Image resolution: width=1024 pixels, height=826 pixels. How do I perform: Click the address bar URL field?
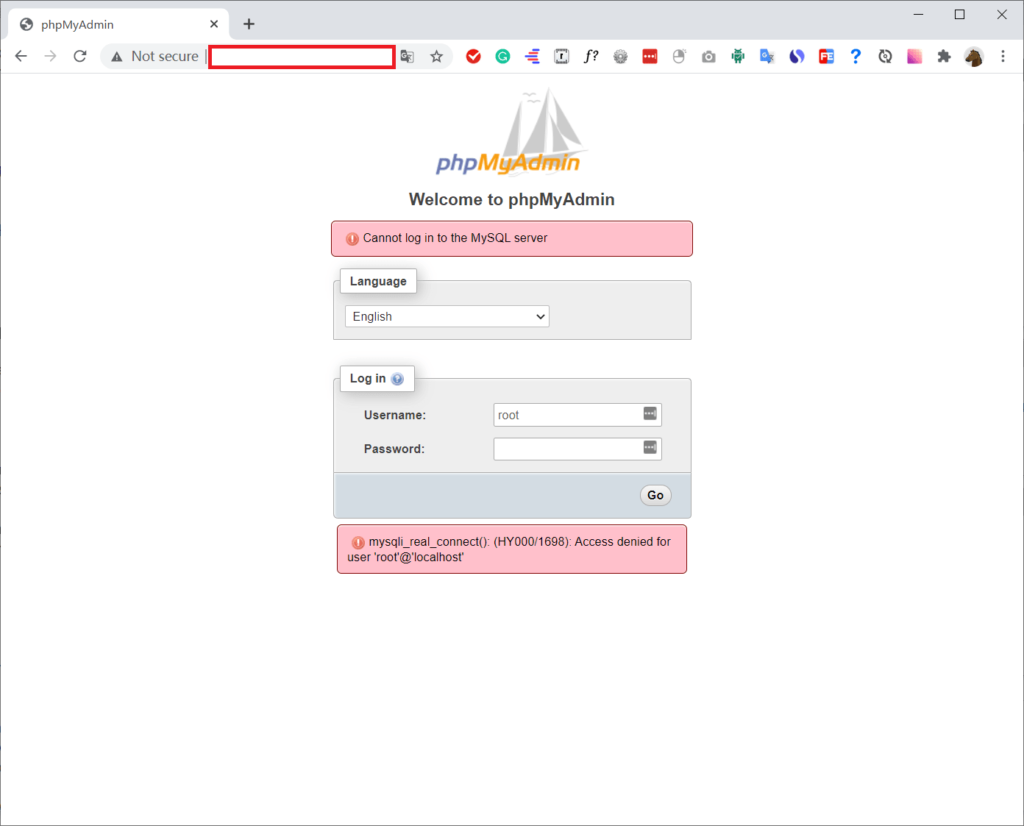pos(302,57)
